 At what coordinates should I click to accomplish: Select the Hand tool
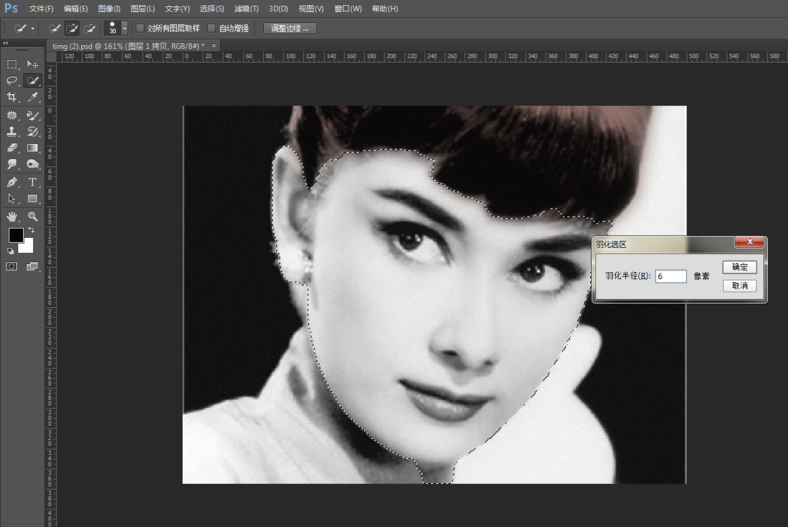point(12,216)
